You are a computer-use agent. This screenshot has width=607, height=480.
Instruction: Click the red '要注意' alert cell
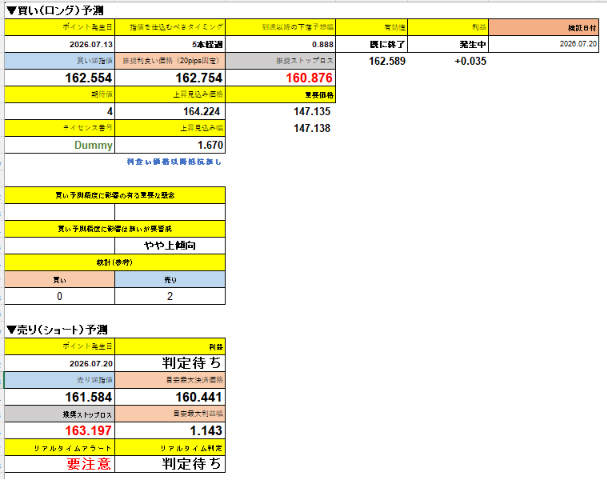click(60, 464)
